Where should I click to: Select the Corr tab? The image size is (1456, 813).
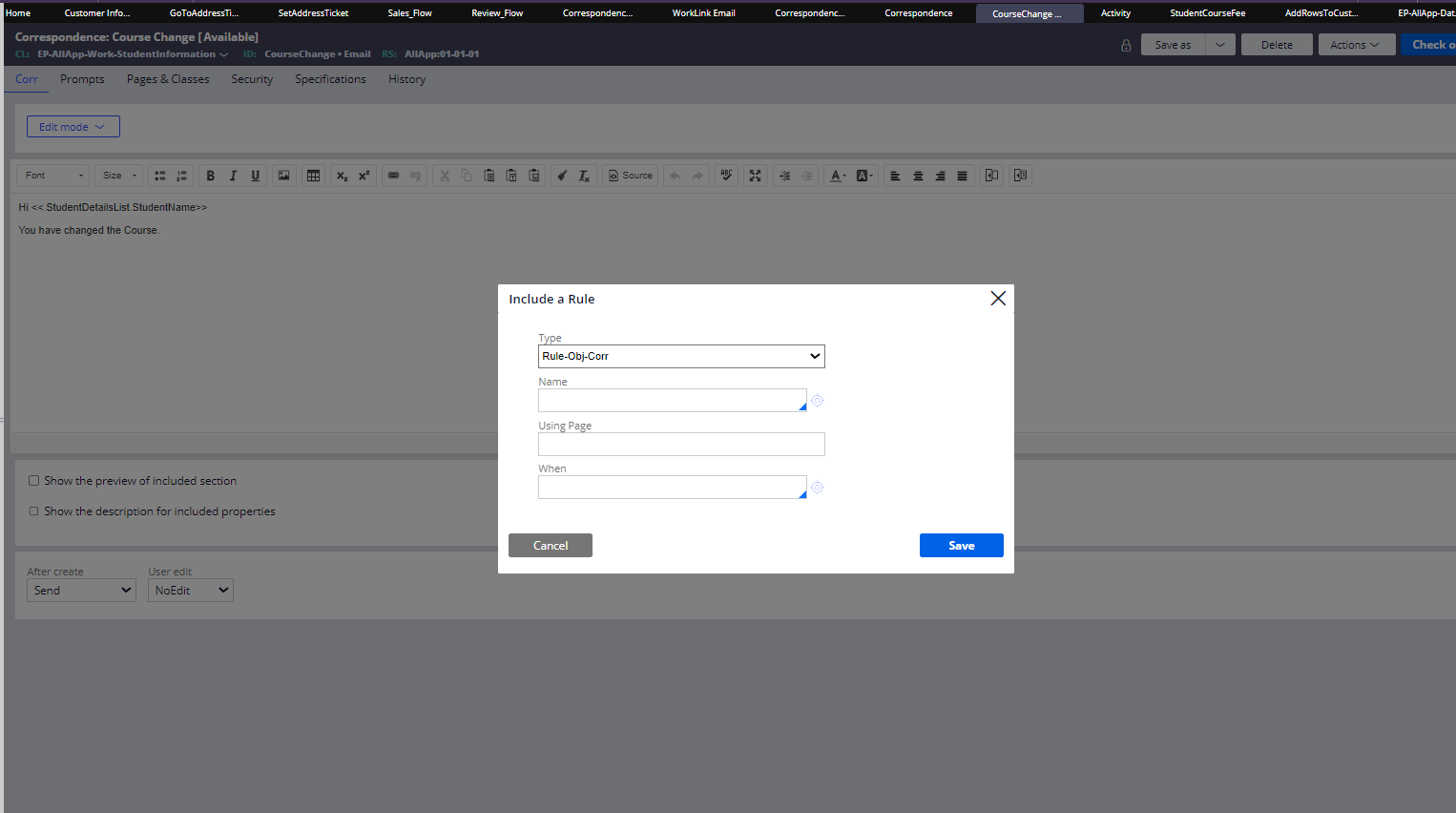[27, 79]
